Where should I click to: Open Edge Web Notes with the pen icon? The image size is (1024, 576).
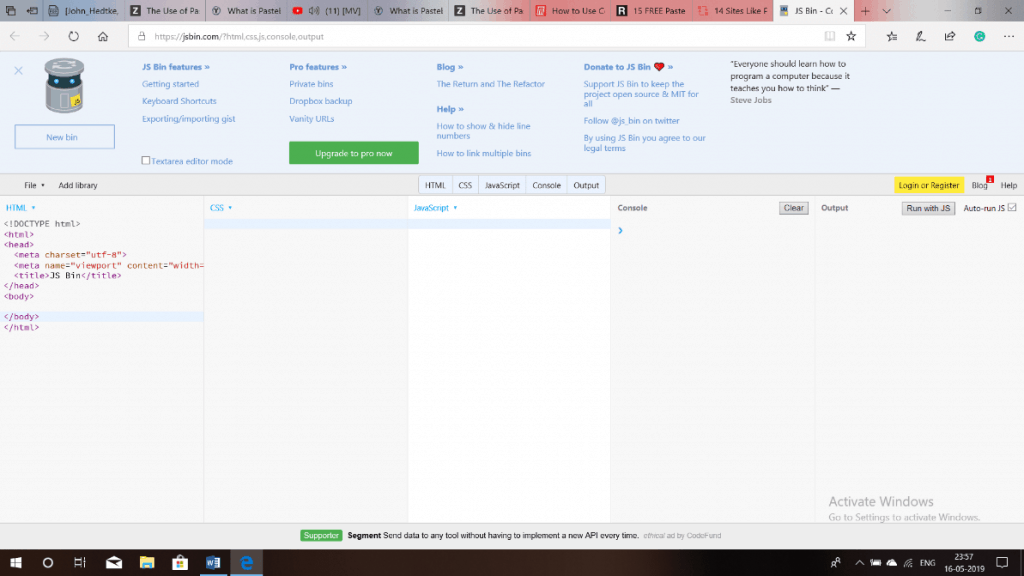coord(922,37)
